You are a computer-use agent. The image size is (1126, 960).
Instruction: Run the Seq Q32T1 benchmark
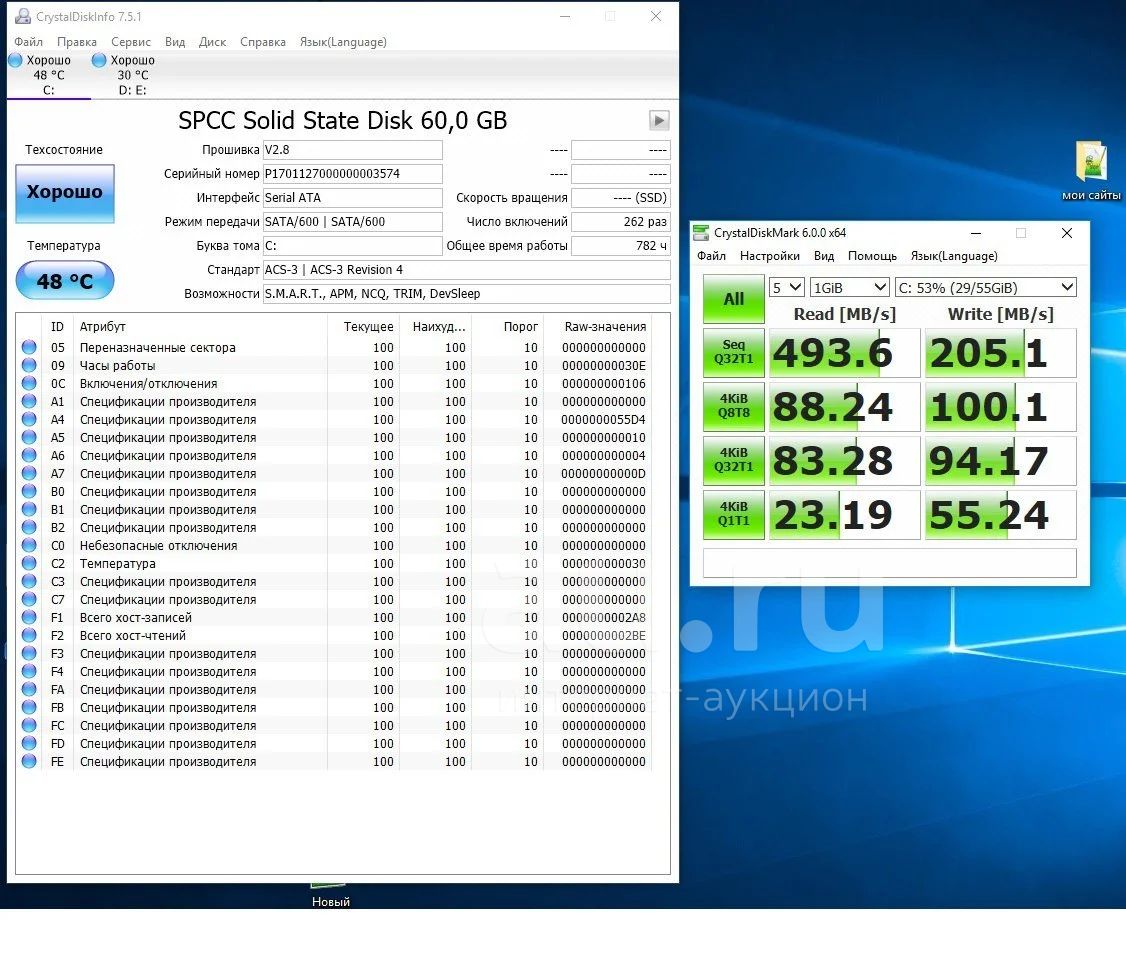tap(733, 353)
